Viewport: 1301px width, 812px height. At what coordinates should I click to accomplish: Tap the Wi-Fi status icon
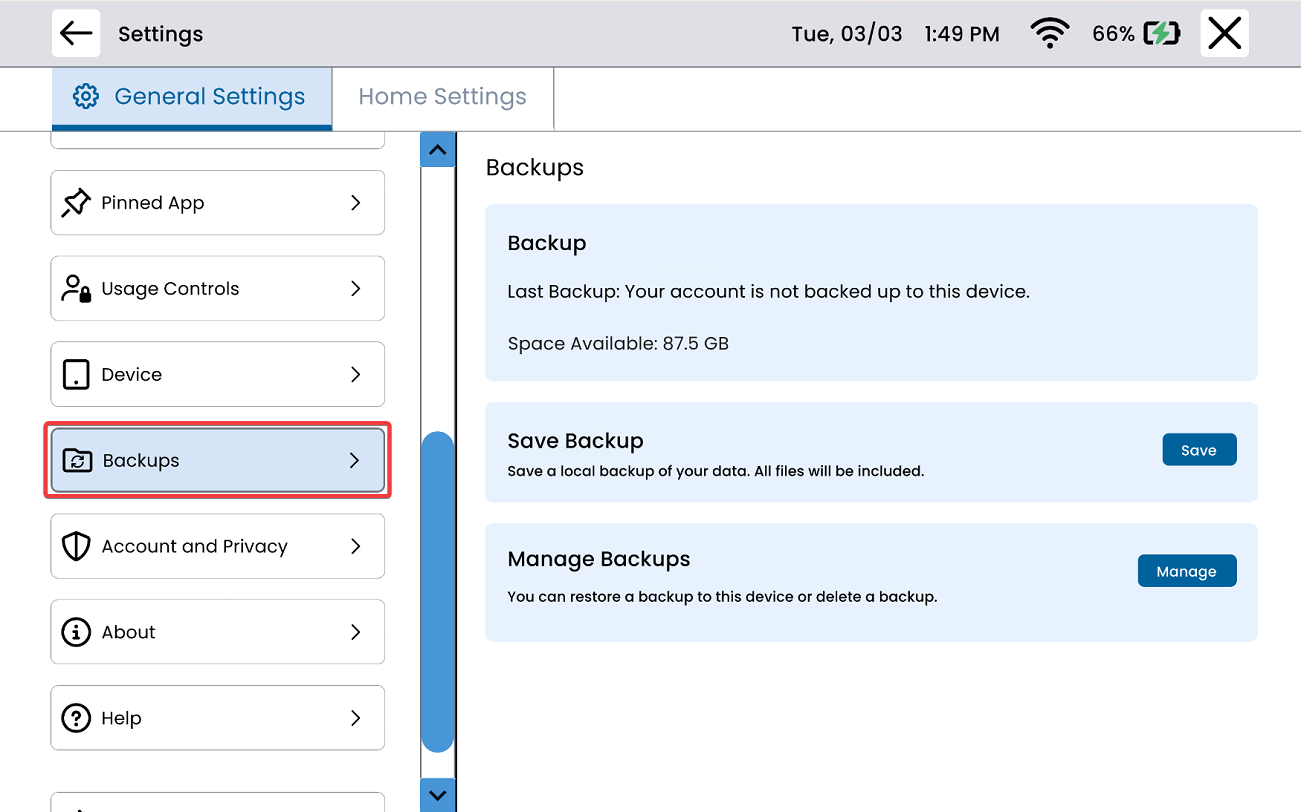point(1049,34)
